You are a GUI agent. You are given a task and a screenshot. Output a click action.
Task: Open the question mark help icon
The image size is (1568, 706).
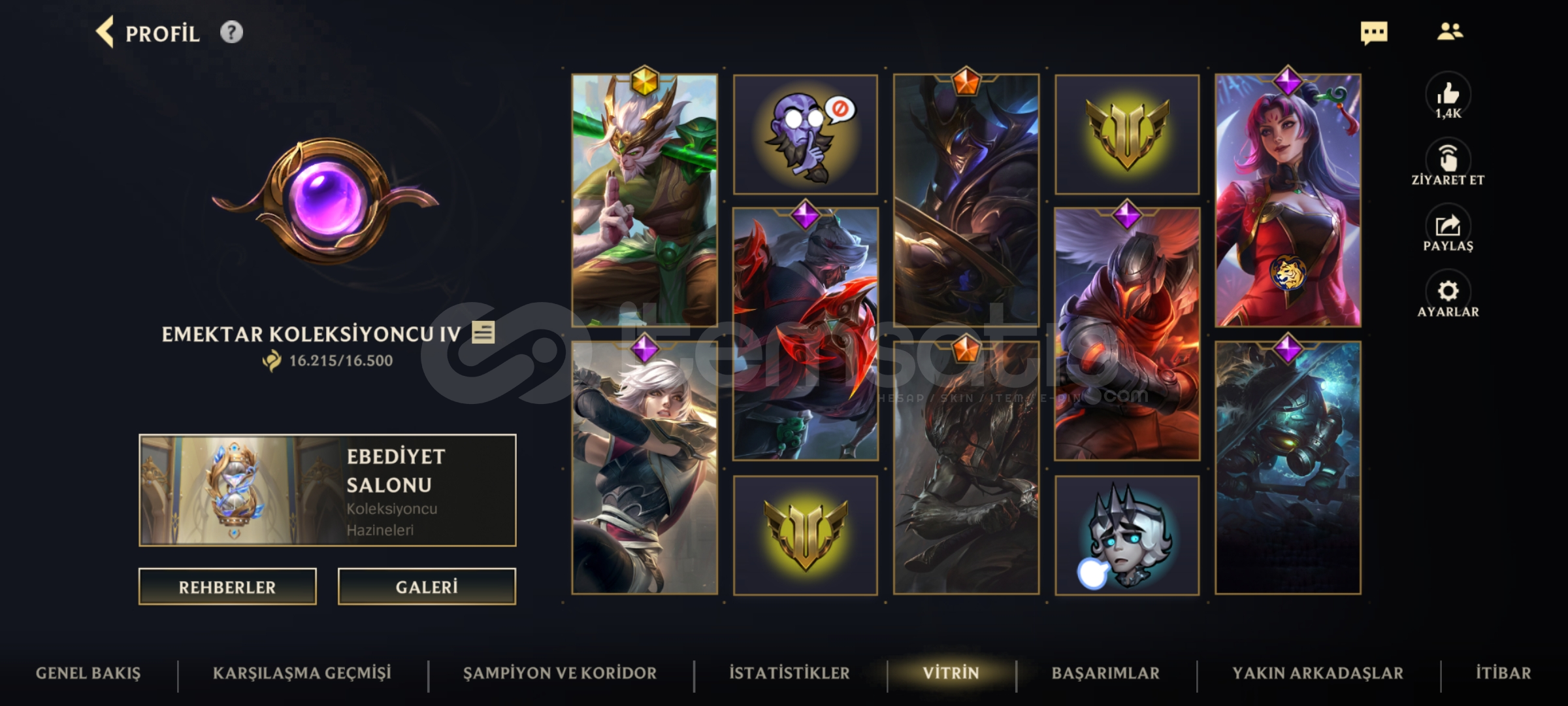coord(231,32)
